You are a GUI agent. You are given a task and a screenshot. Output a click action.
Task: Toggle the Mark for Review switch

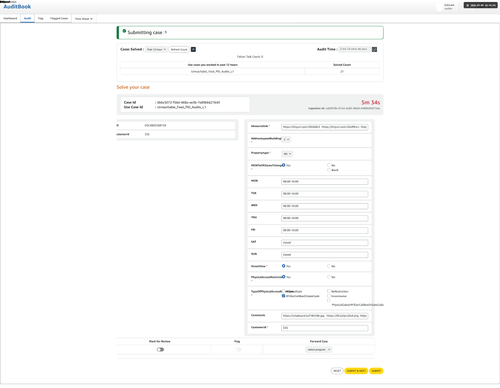(160, 349)
